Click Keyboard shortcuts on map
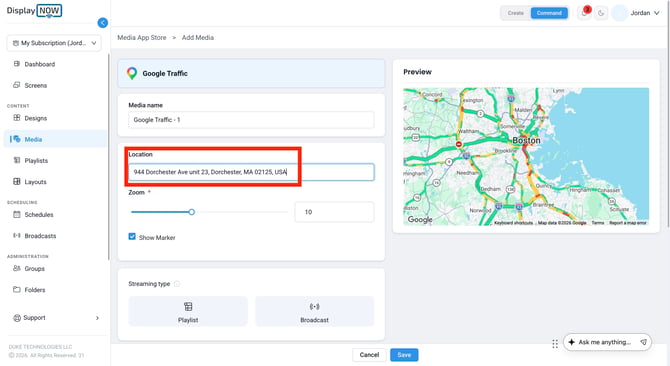 coord(513,223)
